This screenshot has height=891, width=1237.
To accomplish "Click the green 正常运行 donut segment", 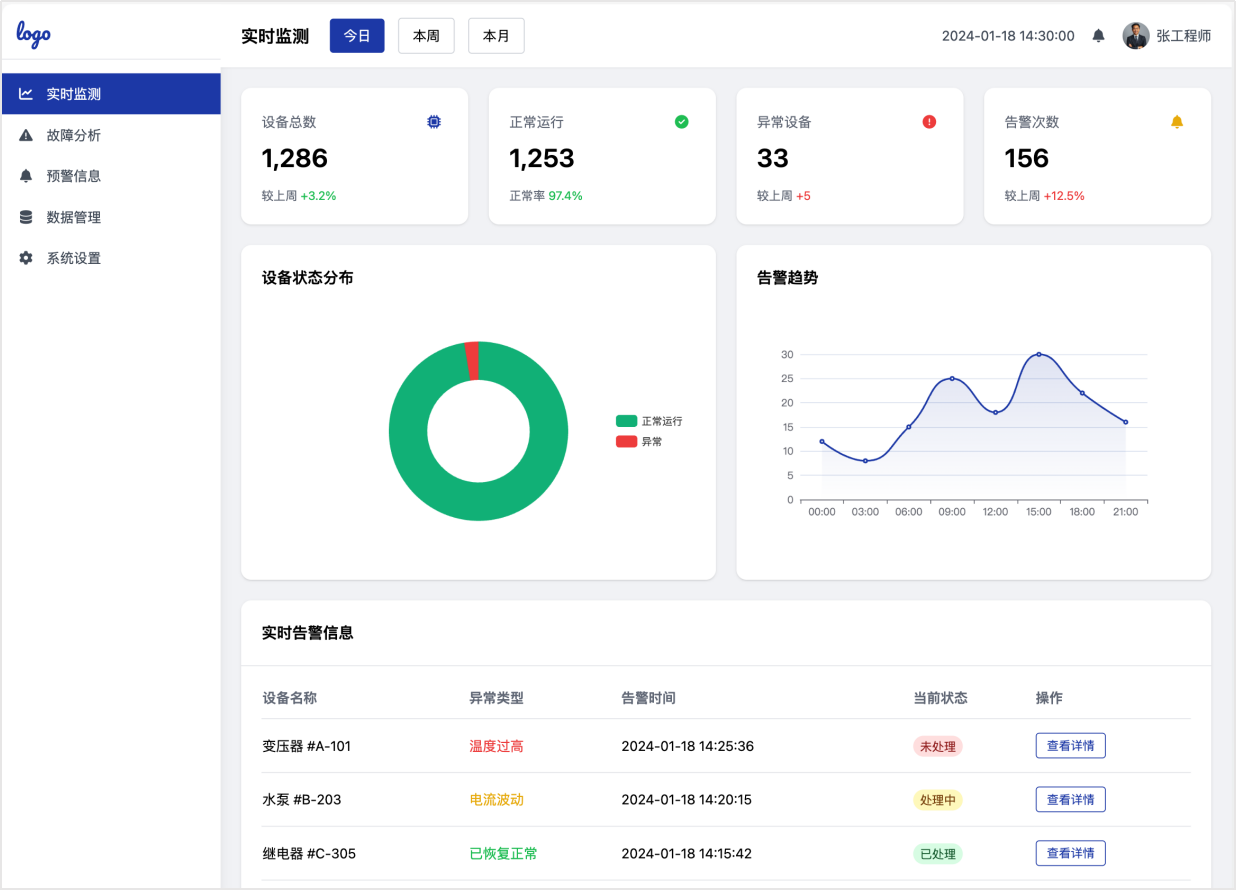I will pos(478,501).
